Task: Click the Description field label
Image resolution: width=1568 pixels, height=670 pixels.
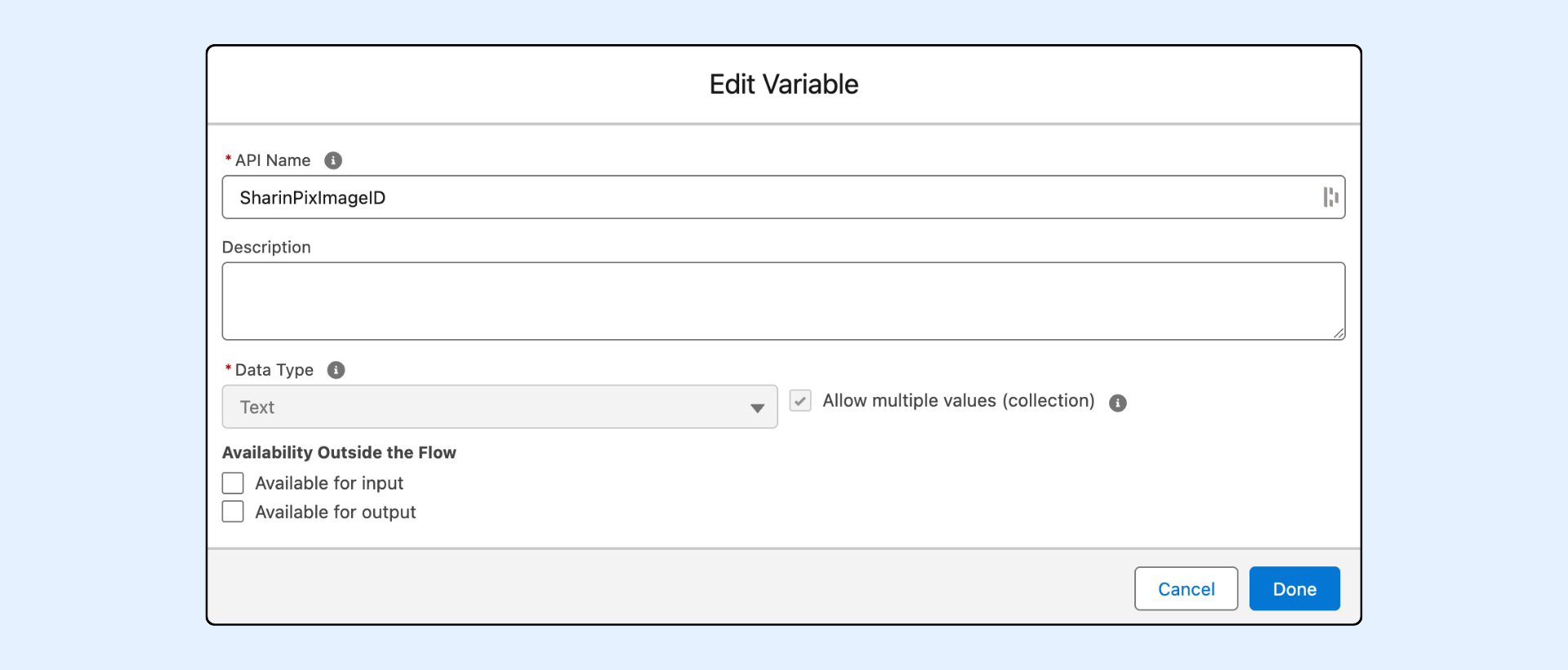Action: pyautogui.click(x=266, y=248)
